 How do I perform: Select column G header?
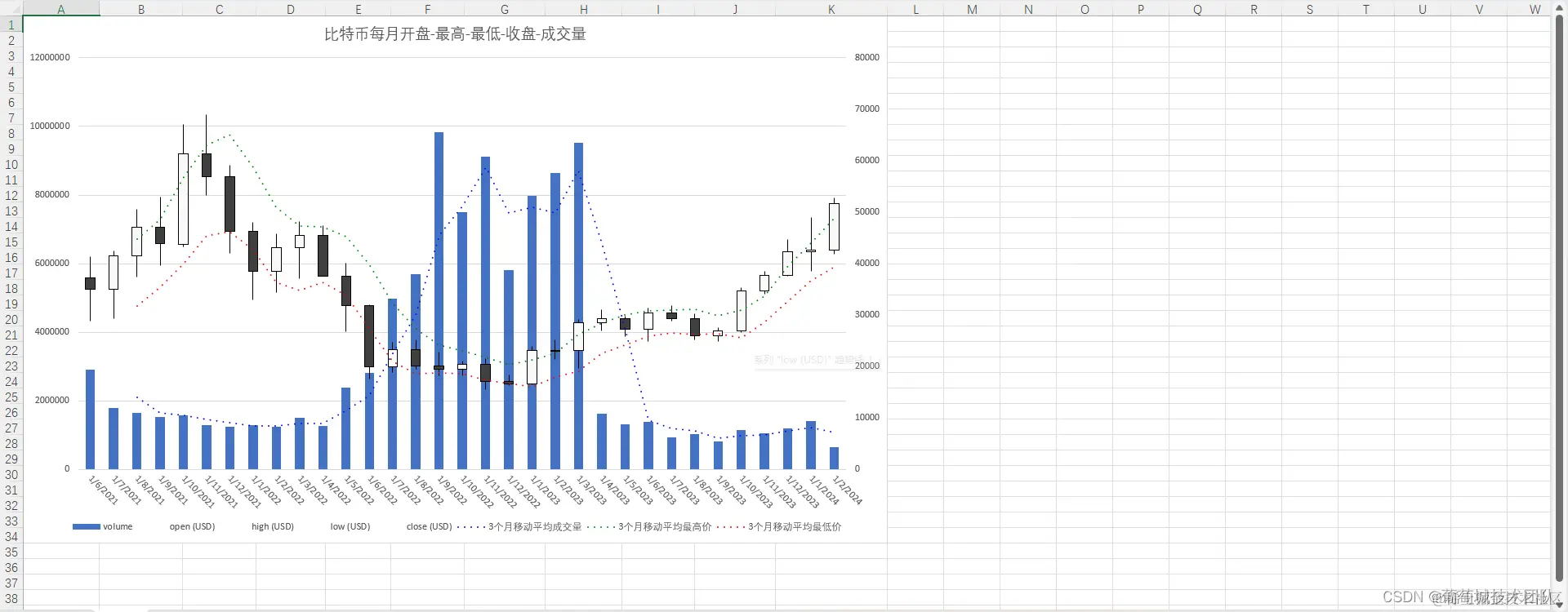click(x=505, y=10)
